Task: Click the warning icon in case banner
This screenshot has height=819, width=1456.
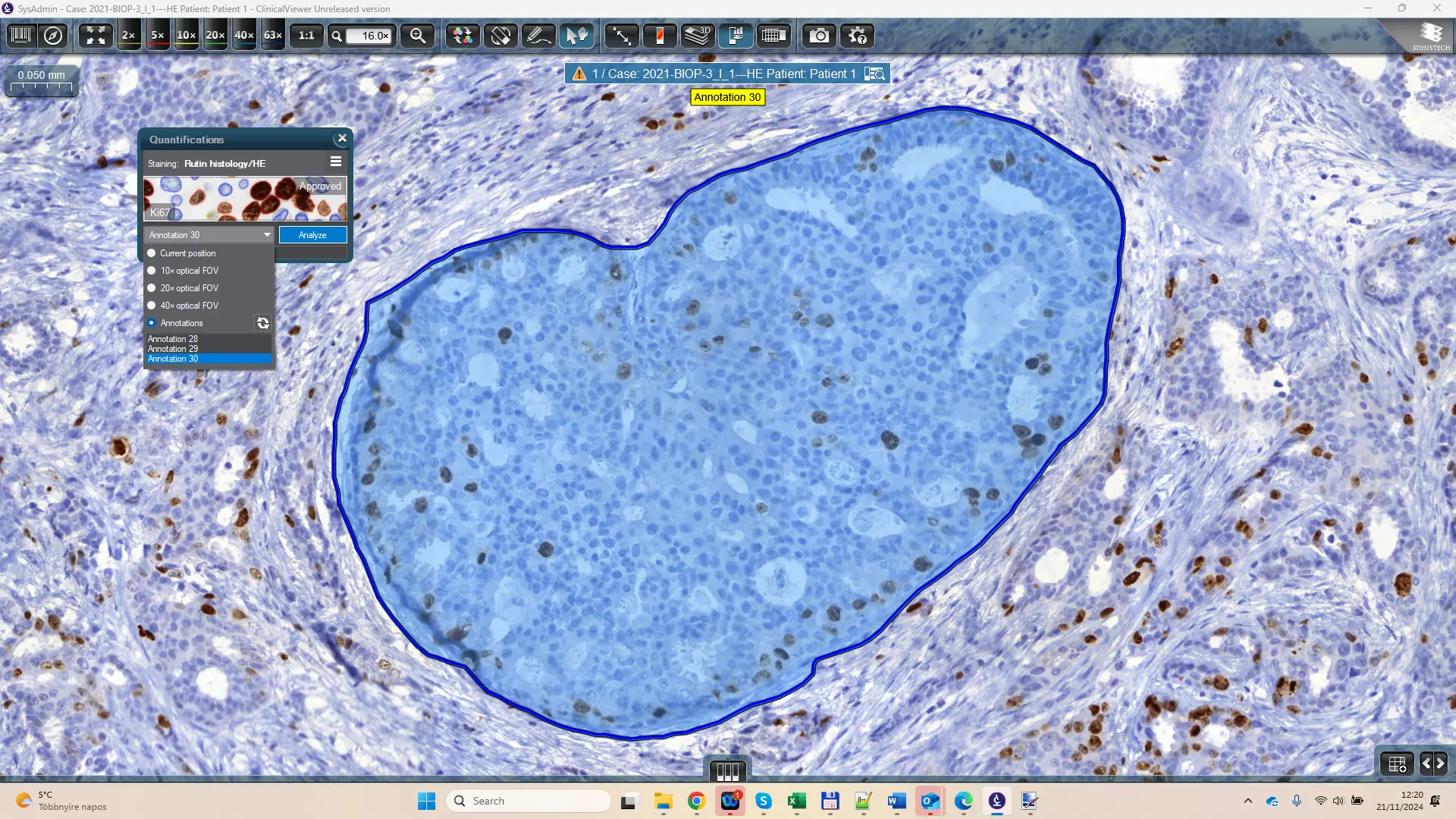Action: [x=579, y=74]
